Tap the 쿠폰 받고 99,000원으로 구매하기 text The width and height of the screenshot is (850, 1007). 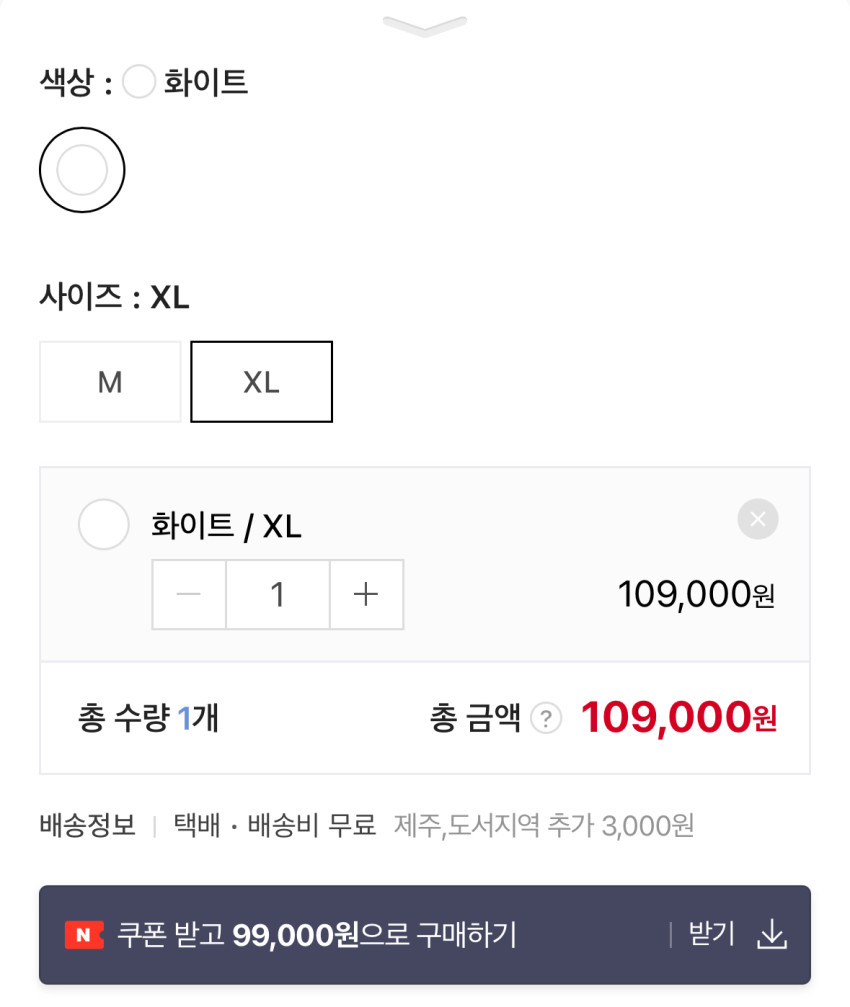tap(317, 935)
